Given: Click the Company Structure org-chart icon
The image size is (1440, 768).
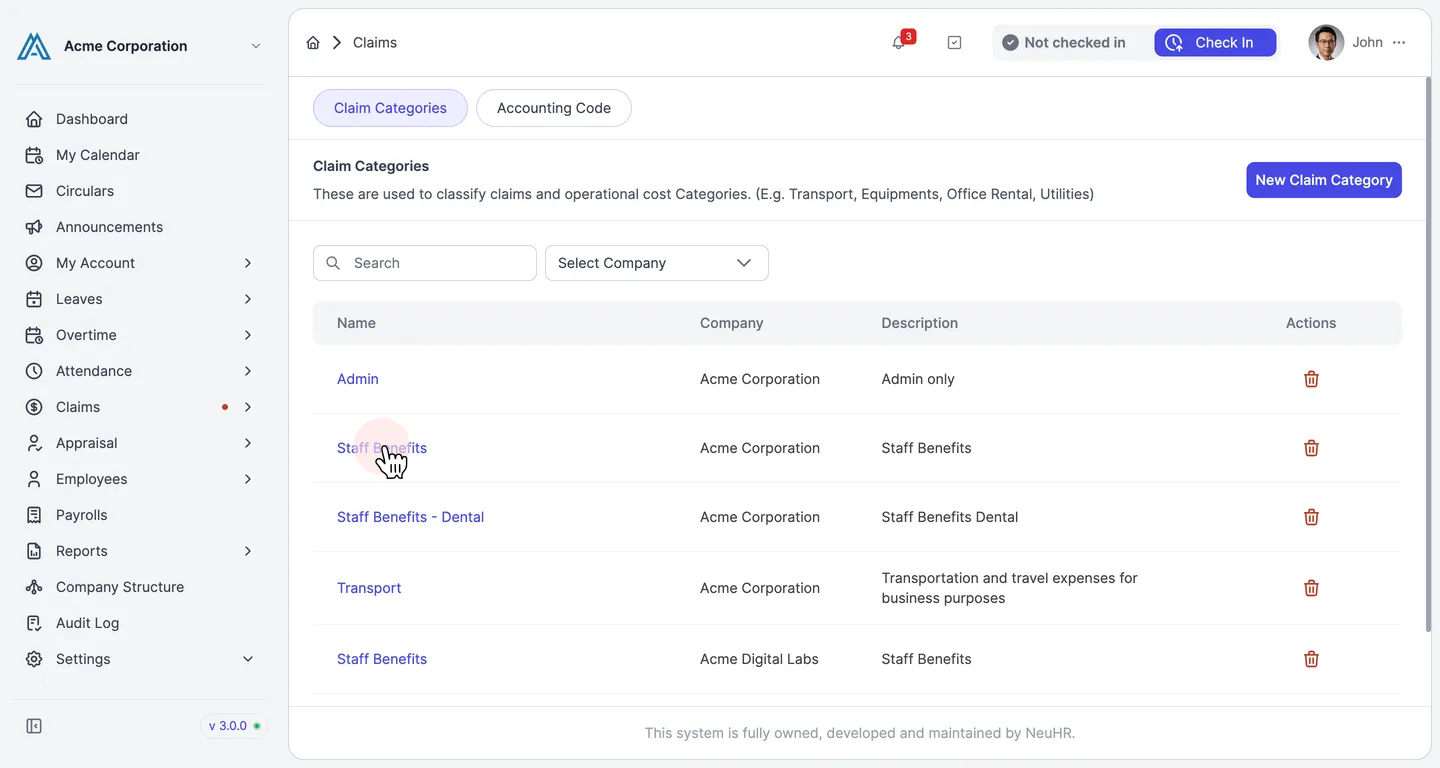Looking at the screenshot, I should click(x=34, y=587).
